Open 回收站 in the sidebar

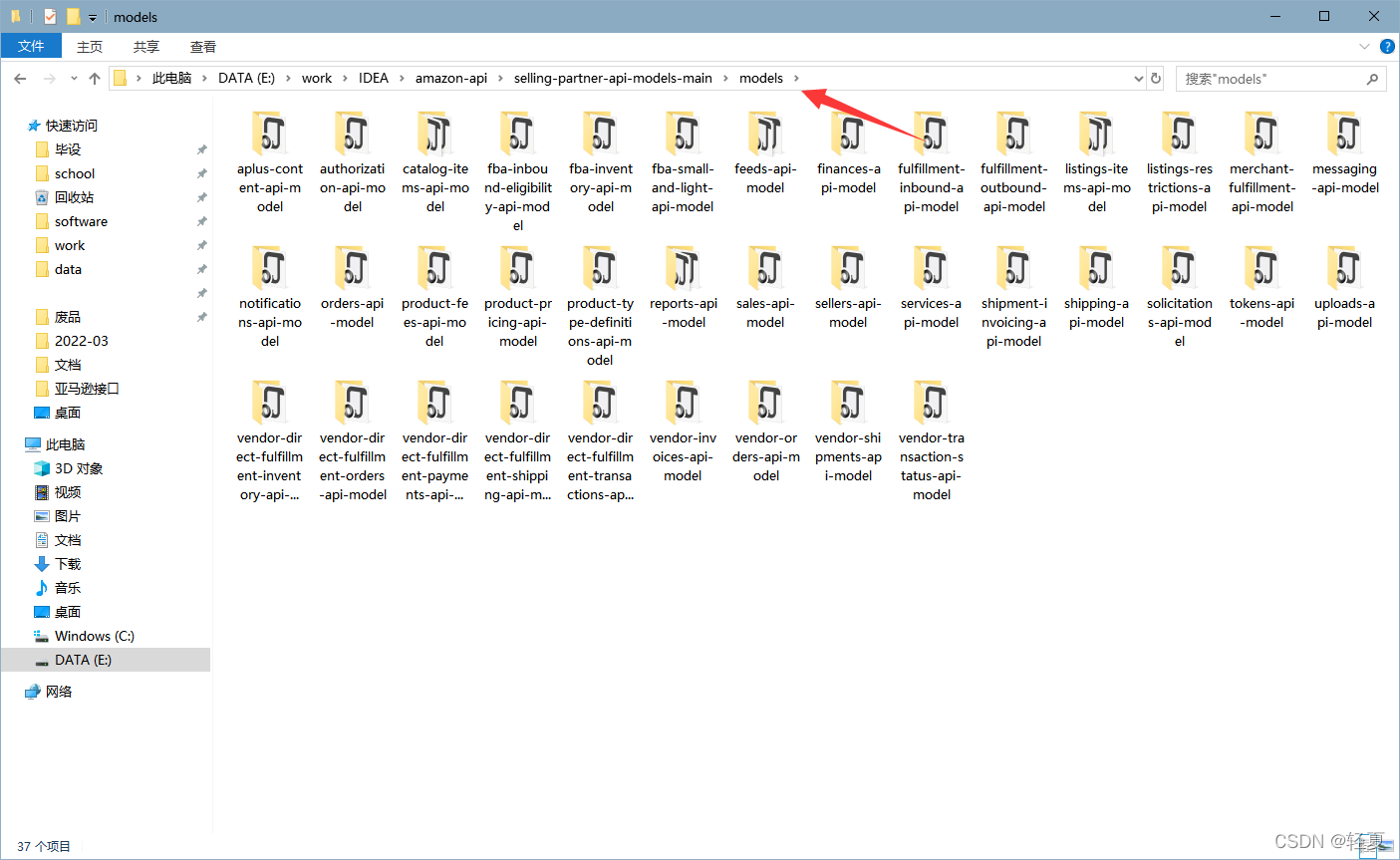74,197
